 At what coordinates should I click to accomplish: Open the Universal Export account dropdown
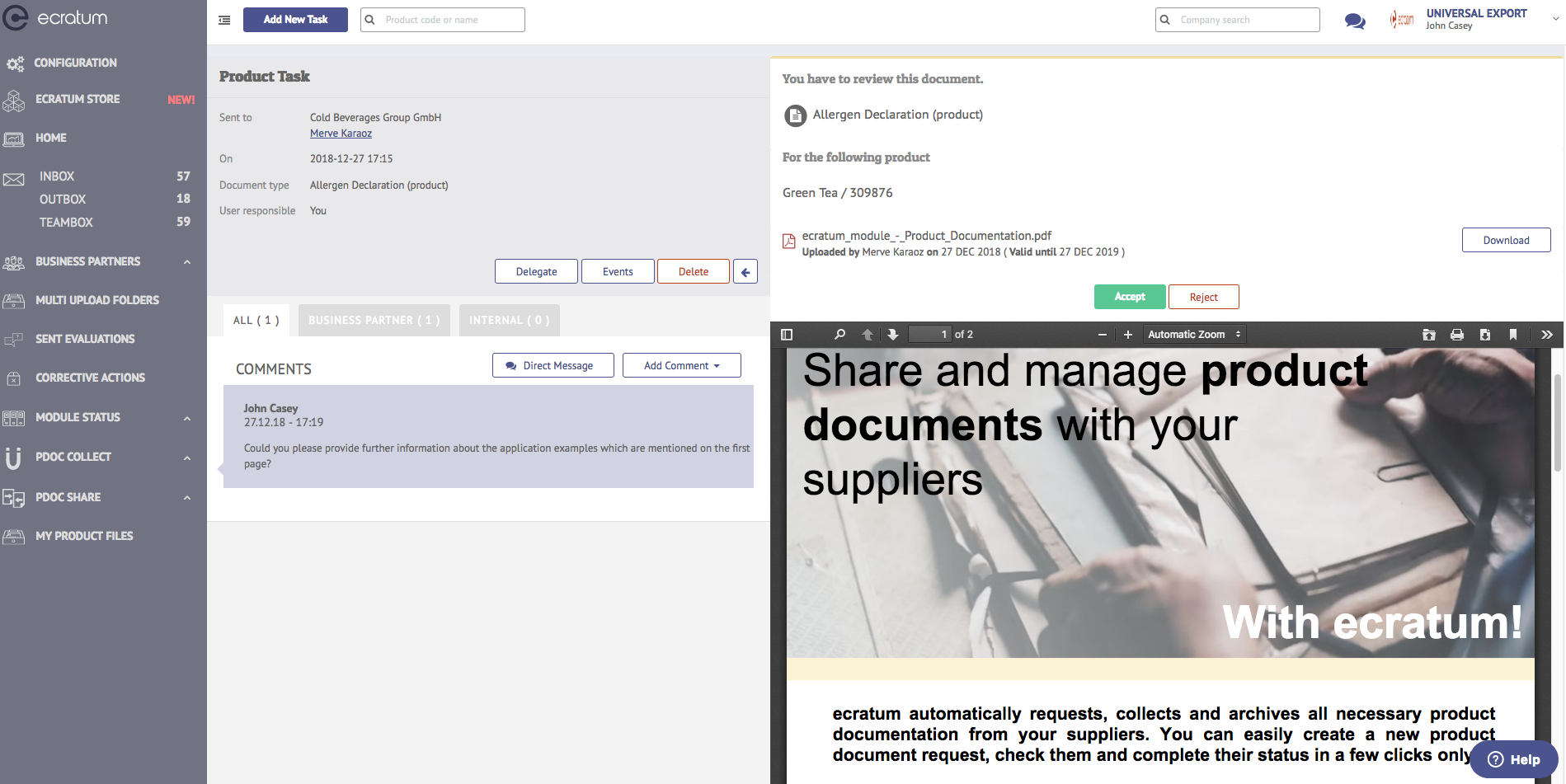(x=1556, y=19)
